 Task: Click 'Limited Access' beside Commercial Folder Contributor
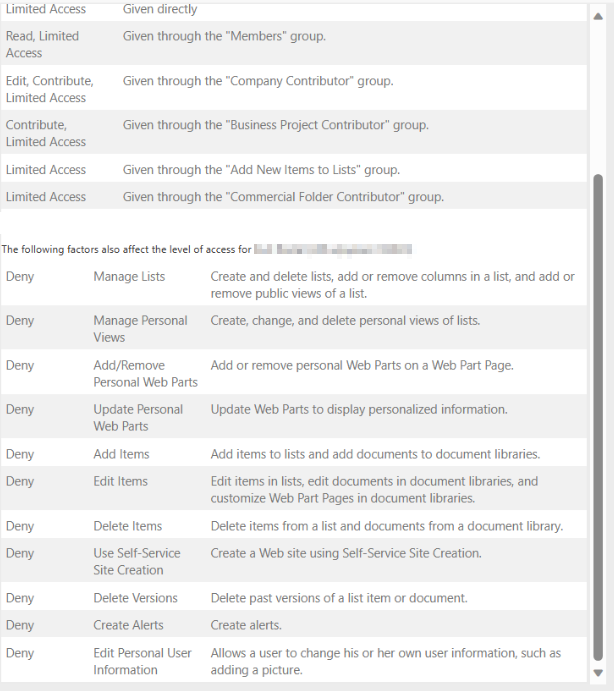click(x=46, y=197)
